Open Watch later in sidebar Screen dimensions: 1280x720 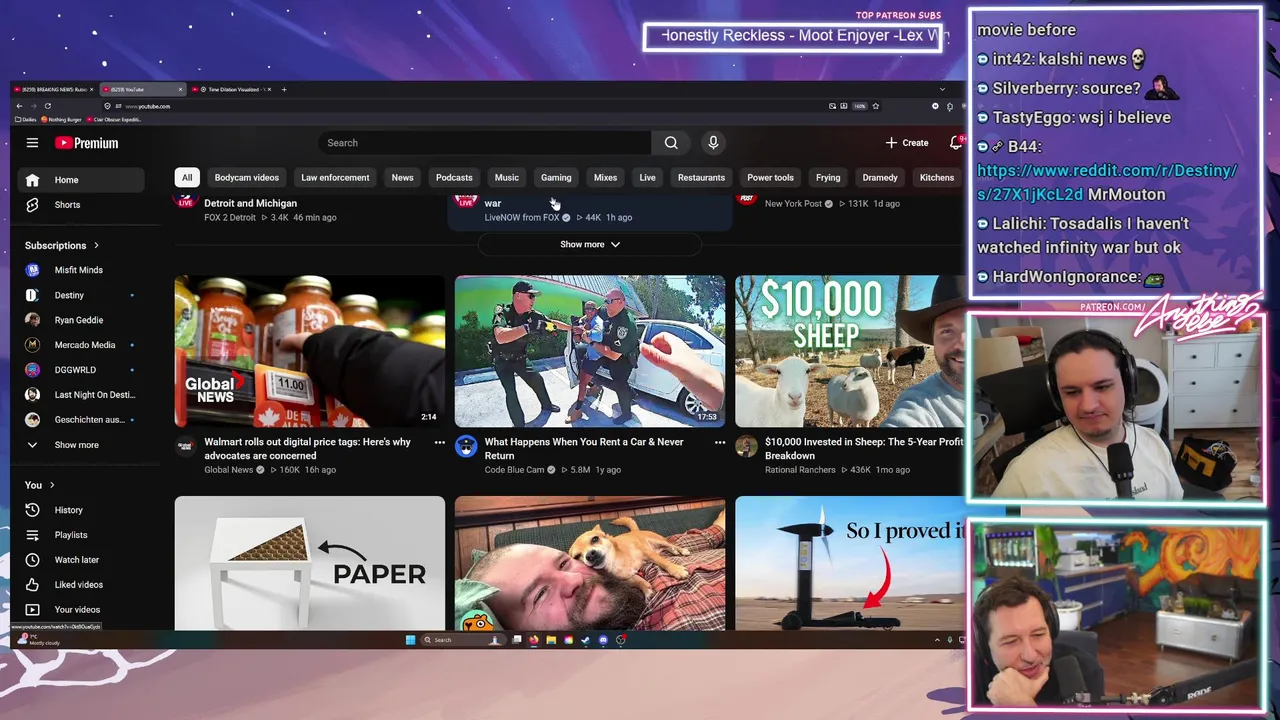pos(82,560)
